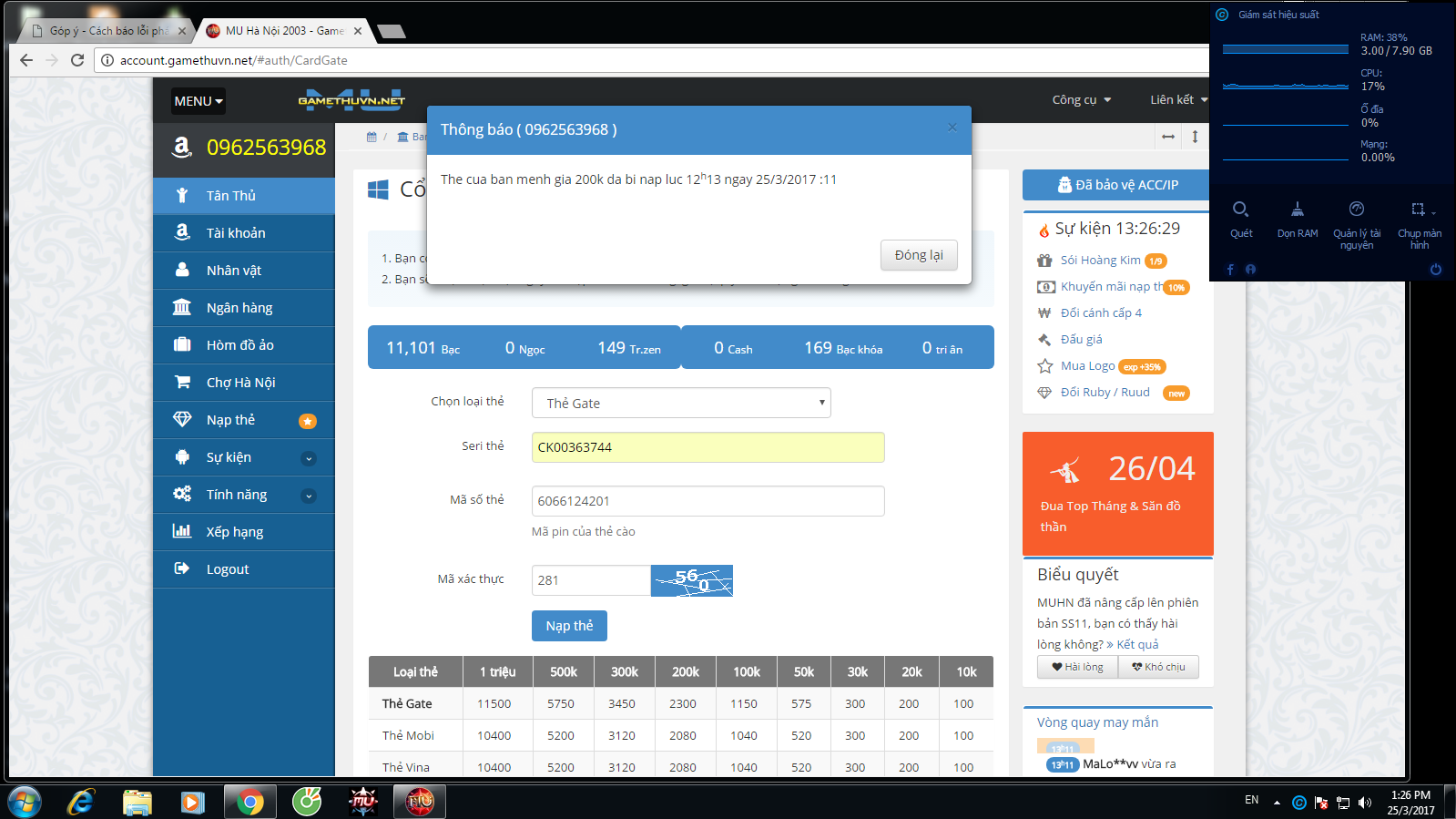Click the Đã bảo vệ ACC/IP button
This screenshot has height=819, width=1456.
coord(1117,185)
